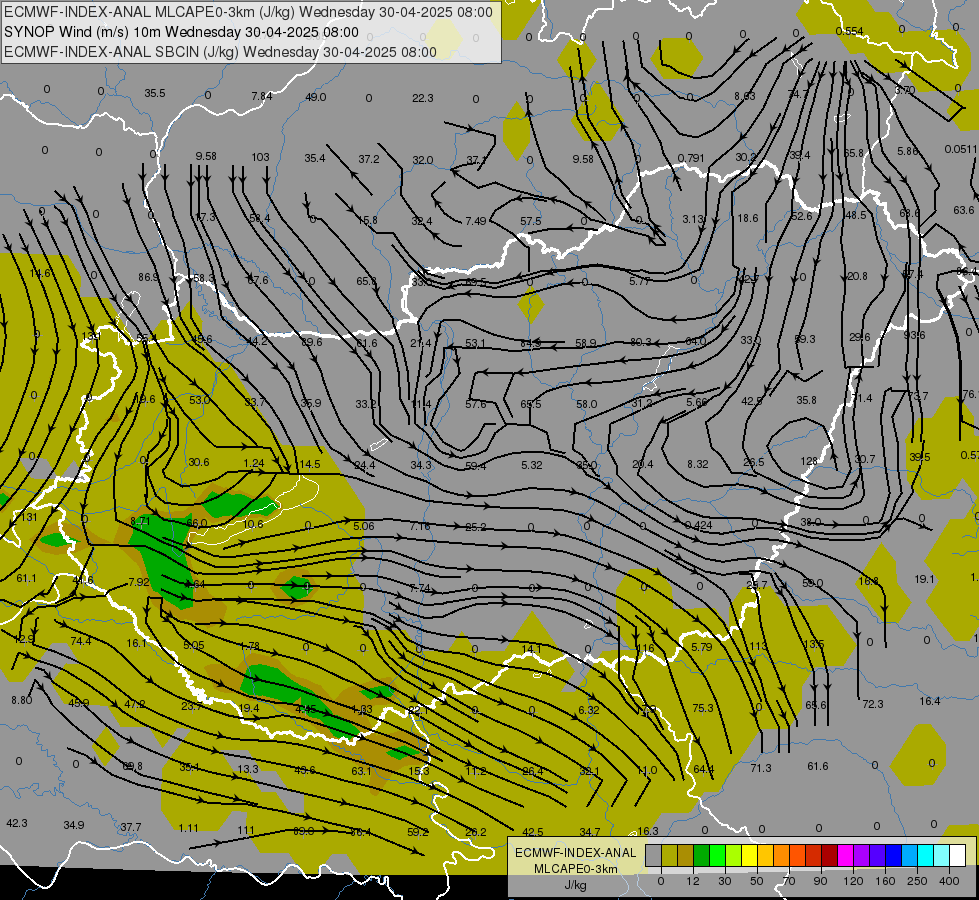
Task: Click the map value 72.3
Action: (x=872, y=704)
